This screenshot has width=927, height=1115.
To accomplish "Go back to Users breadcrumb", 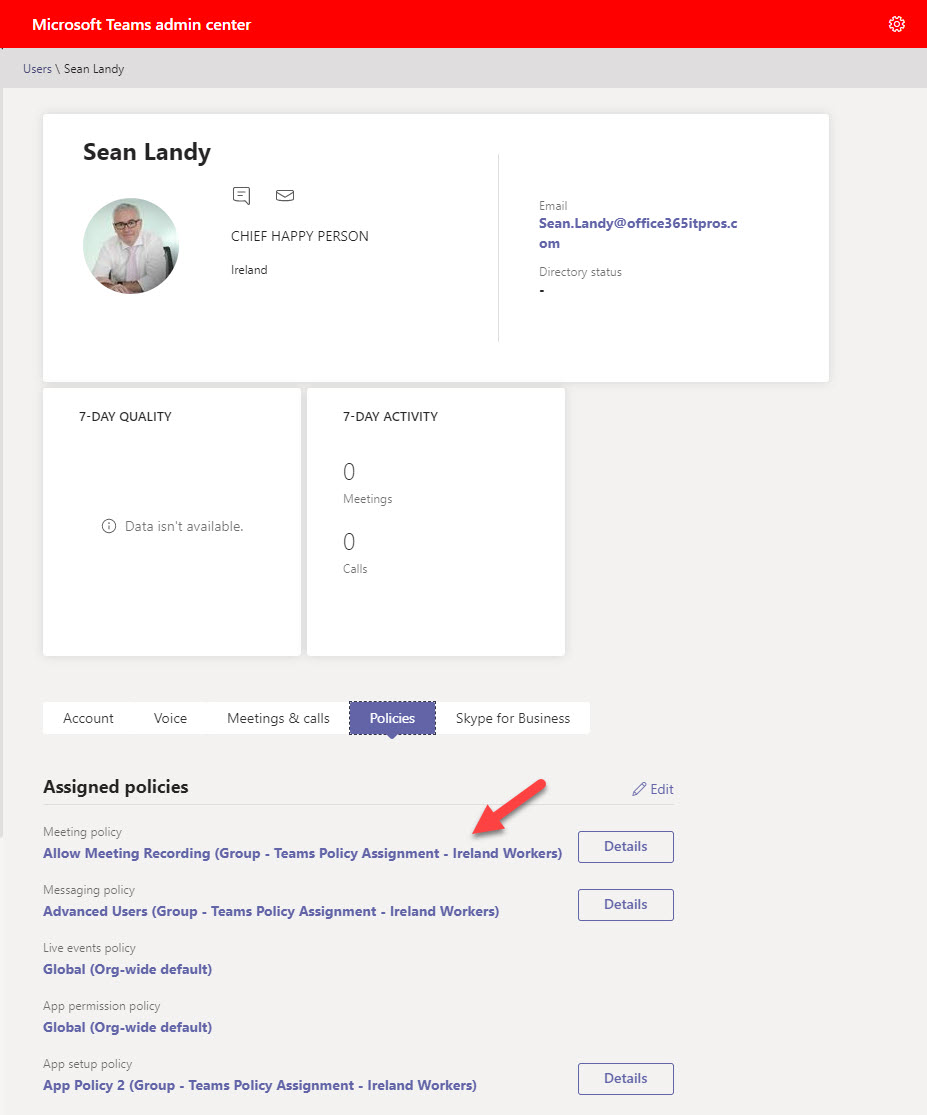I will point(37,69).
